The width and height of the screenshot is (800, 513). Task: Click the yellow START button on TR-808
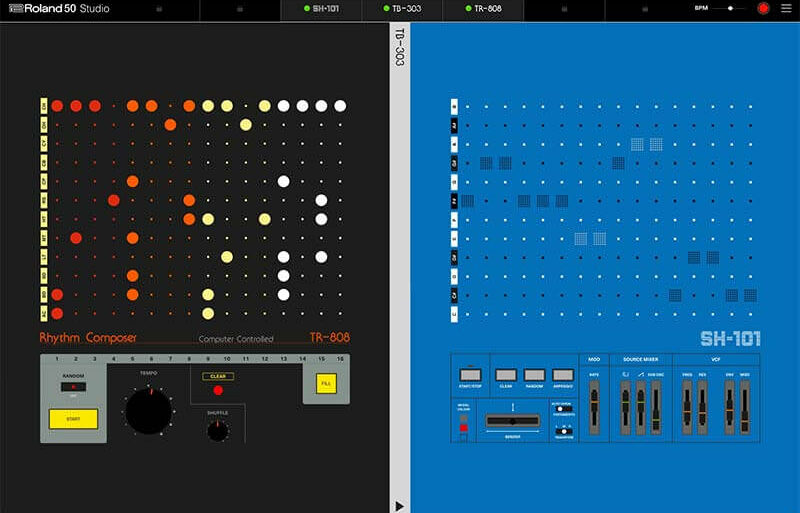coord(73,419)
